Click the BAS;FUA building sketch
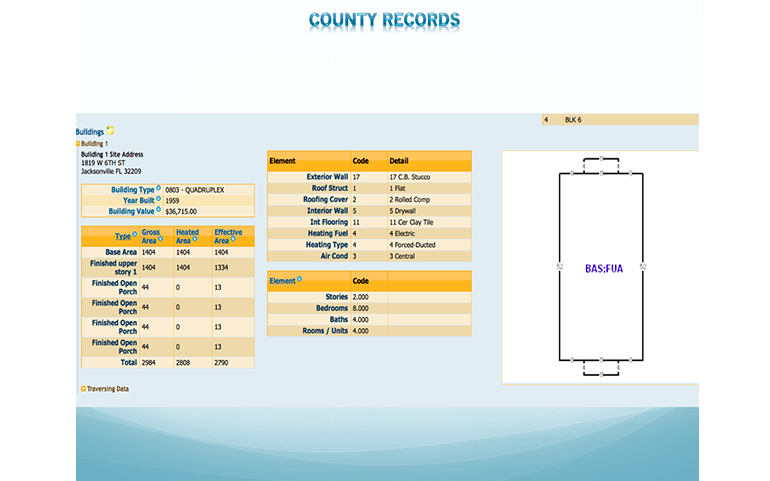 (x=603, y=268)
